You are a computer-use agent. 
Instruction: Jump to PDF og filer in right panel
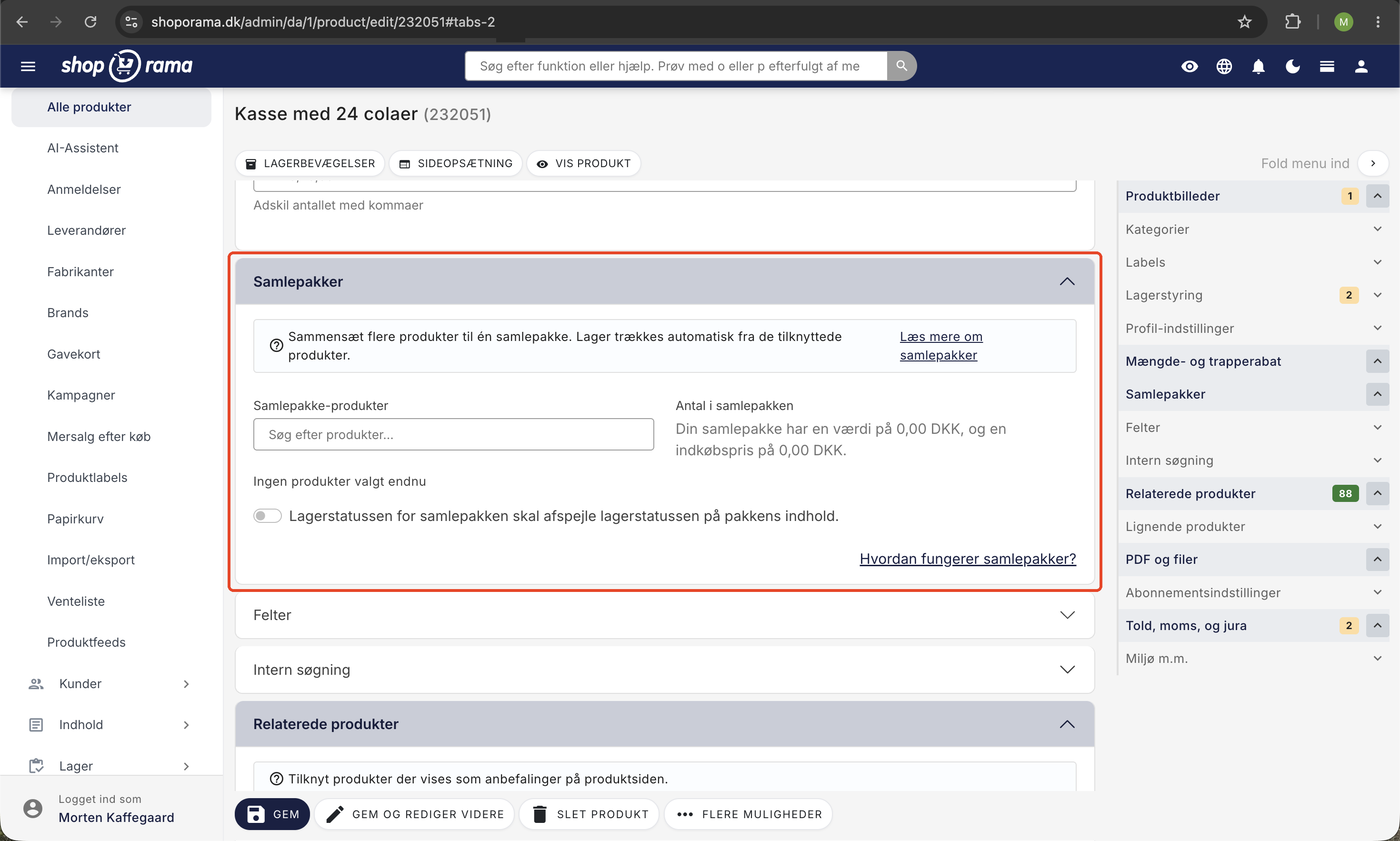click(1161, 559)
